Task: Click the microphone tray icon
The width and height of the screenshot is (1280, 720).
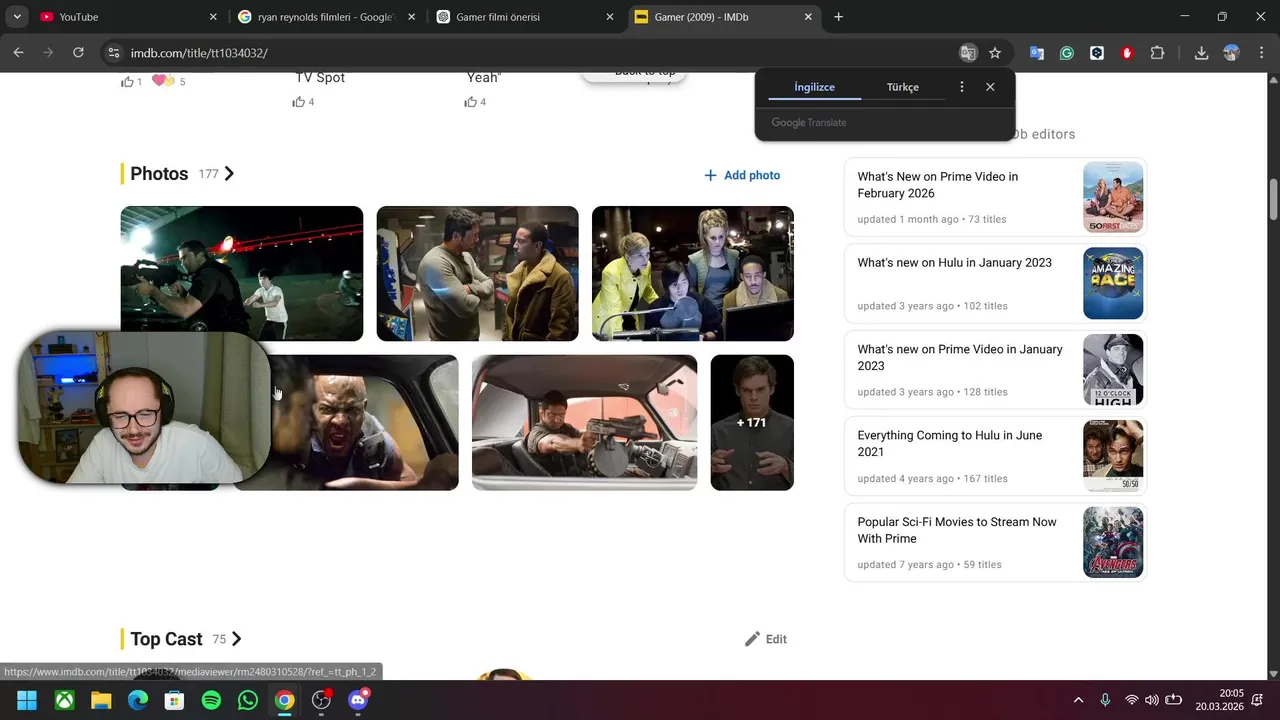Action: (x=1105, y=700)
